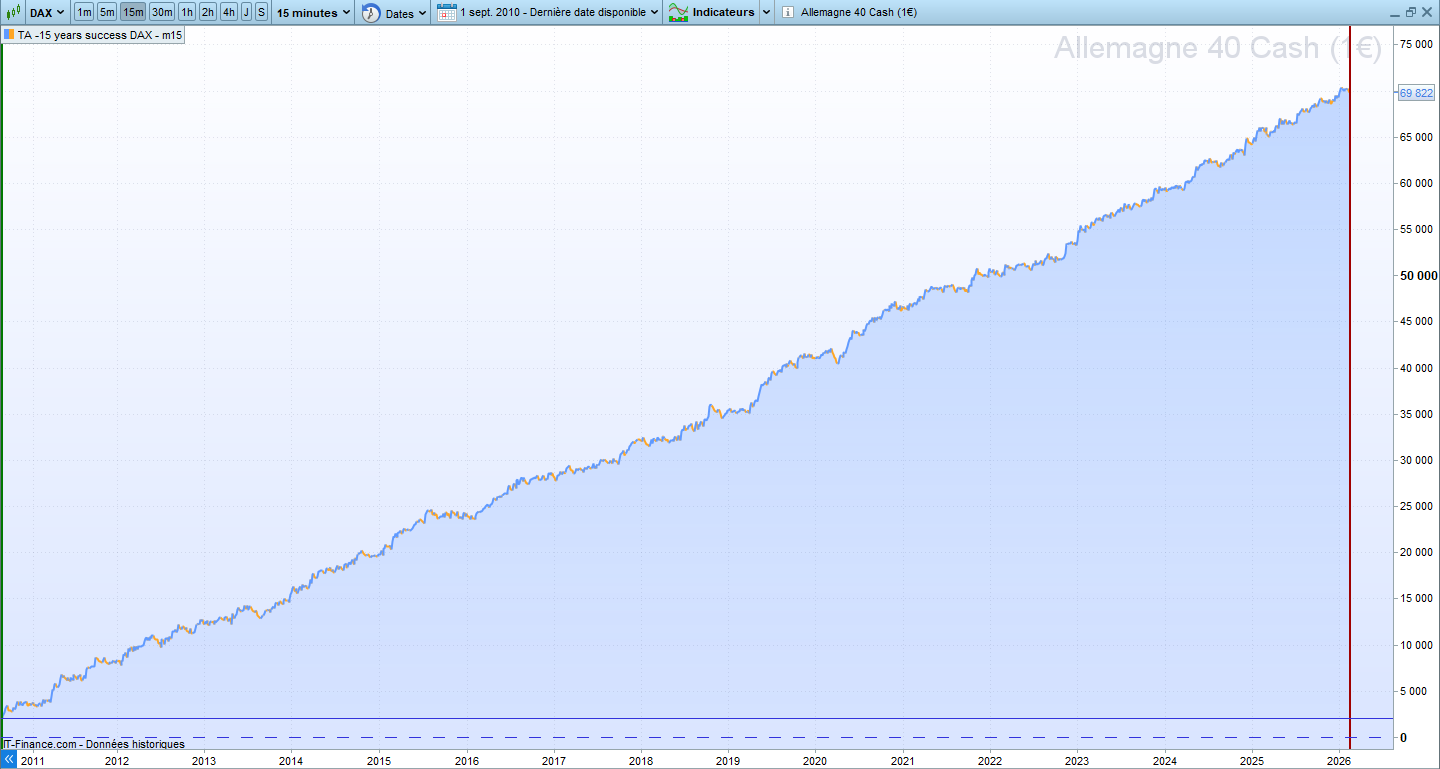Switch to the 1m timeframe

pos(84,13)
